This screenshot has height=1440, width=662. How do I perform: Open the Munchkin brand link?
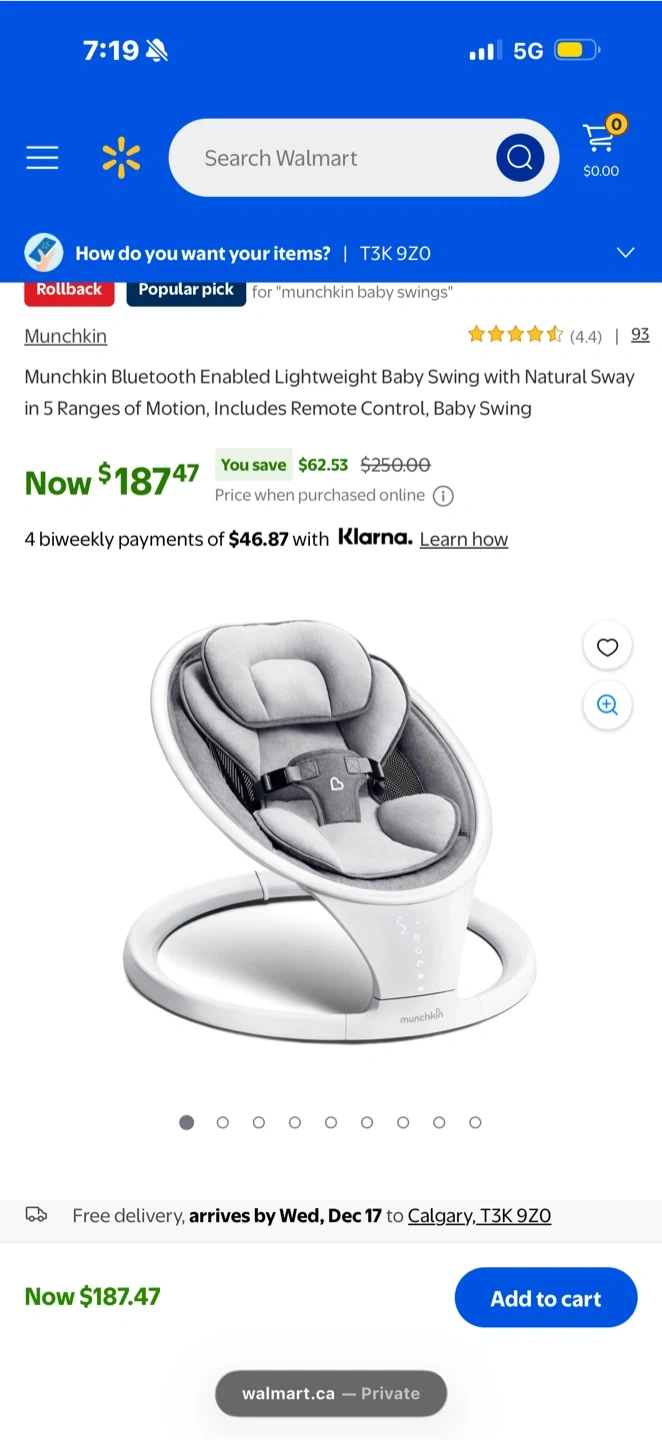click(66, 336)
